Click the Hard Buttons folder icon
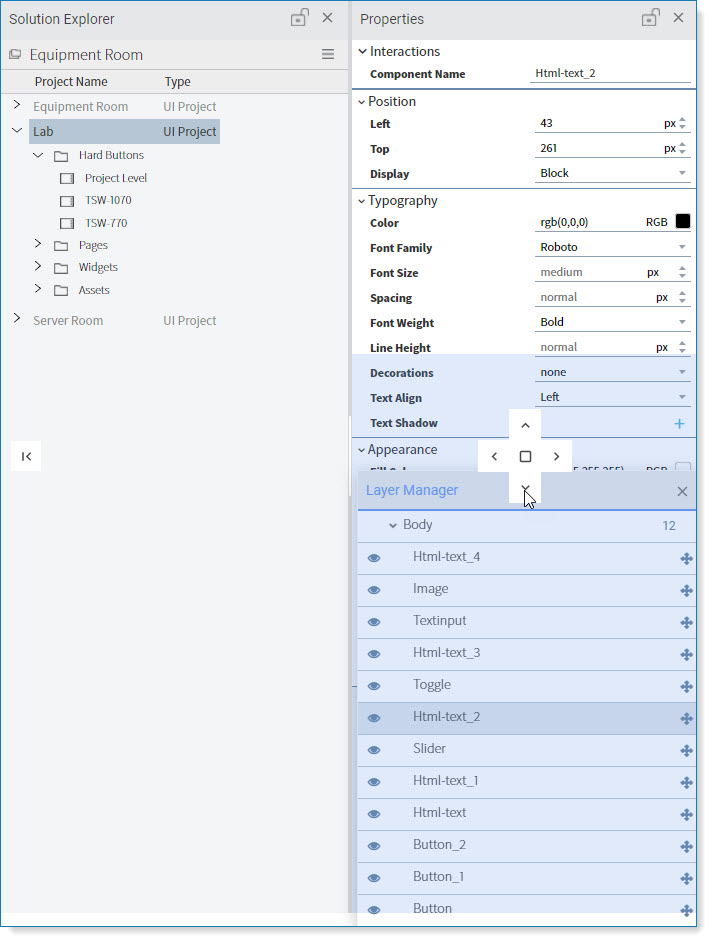Viewport: 712px width, 942px height. [x=61, y=156]
